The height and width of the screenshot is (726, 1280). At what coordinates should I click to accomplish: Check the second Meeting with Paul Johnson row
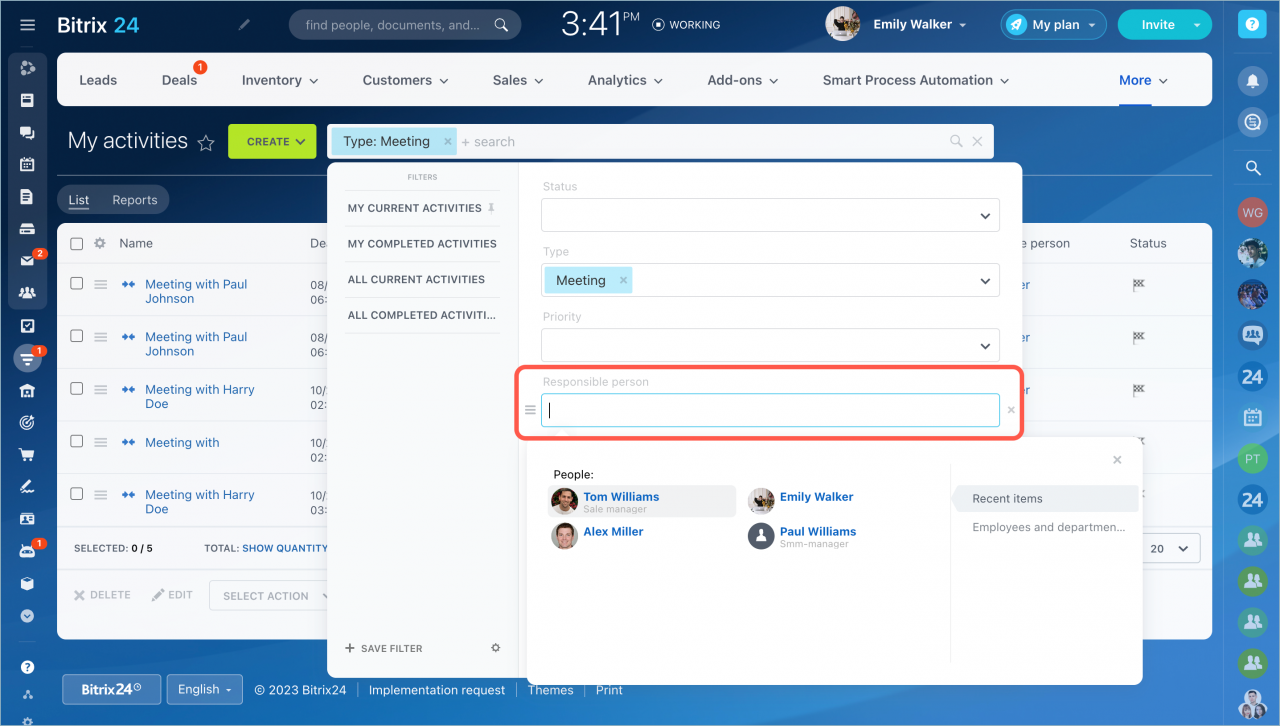[76, 336]
